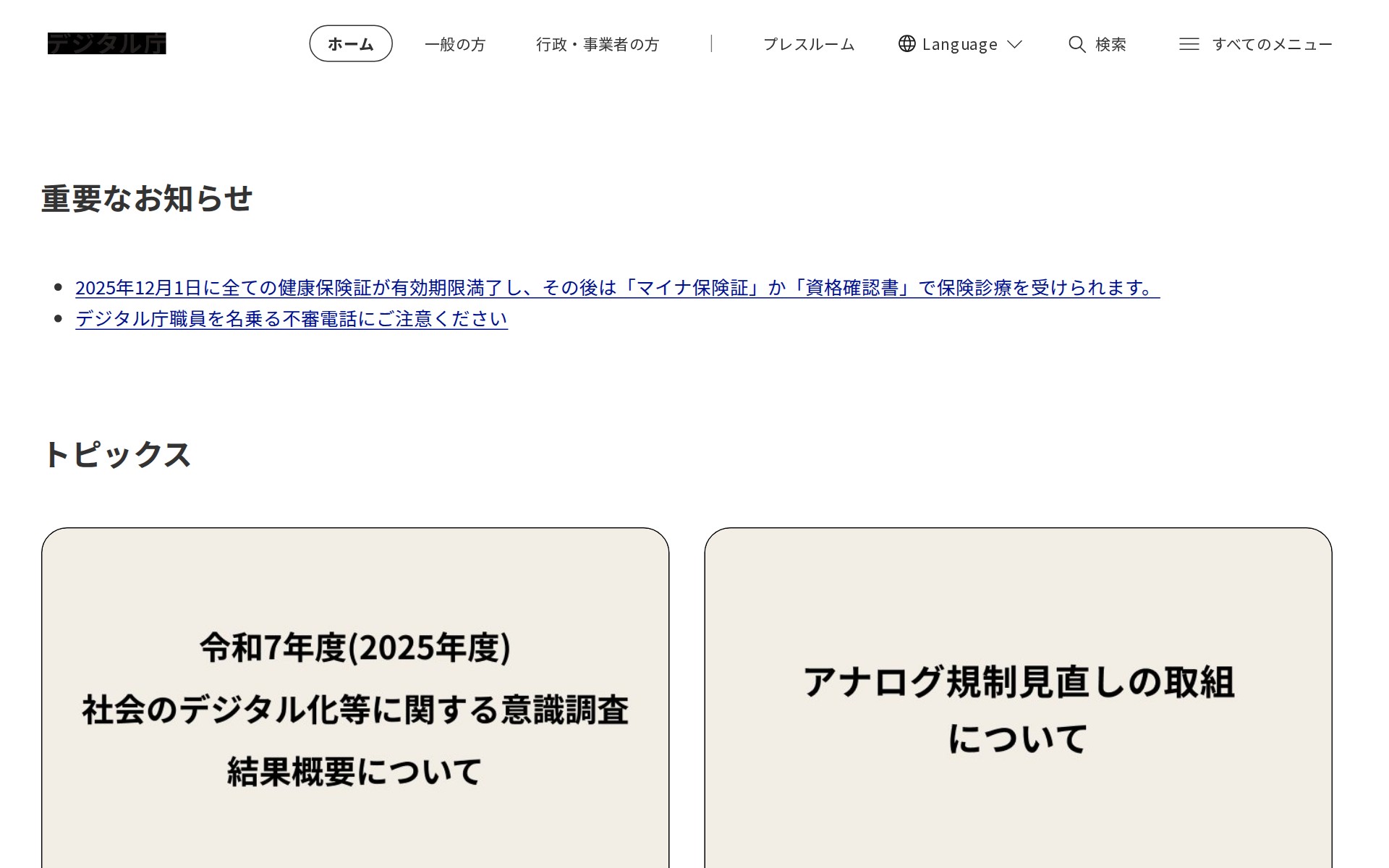
Task: Click the 重要なお知らせ heading
Action: (147, 198)
